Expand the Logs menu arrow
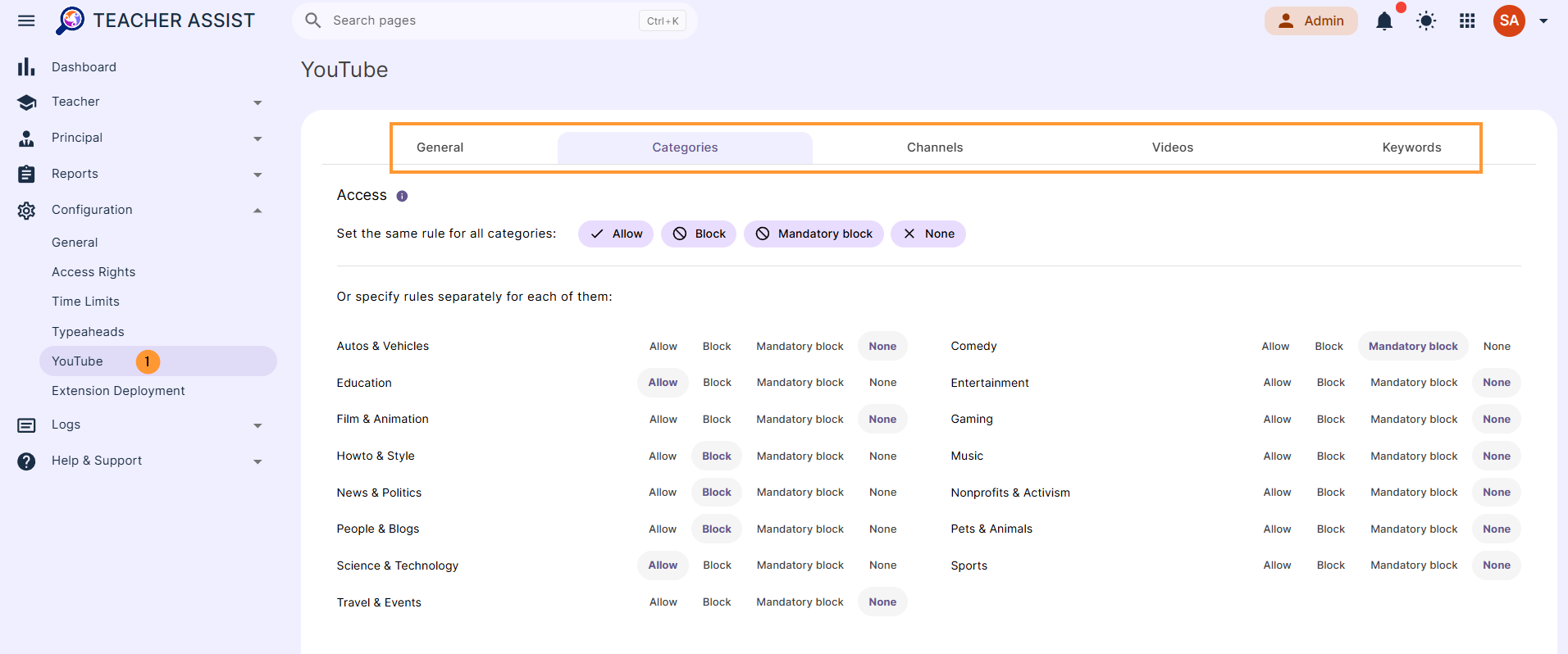Screen dimensions: 1568x654 (258, 425)
